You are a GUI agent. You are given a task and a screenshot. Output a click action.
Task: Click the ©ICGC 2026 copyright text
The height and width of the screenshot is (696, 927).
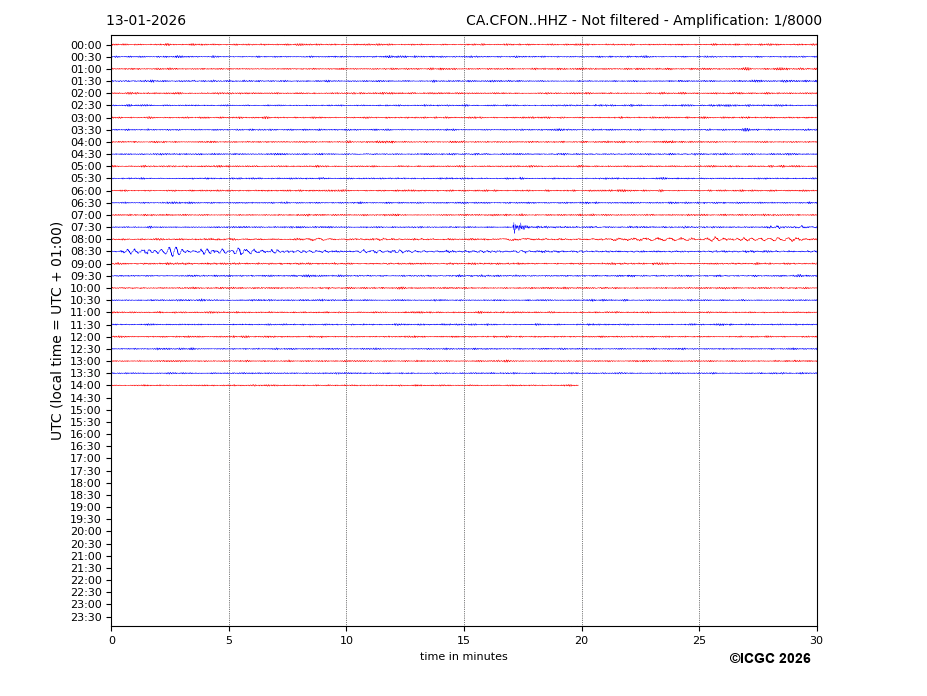click(x=769, y=659)
